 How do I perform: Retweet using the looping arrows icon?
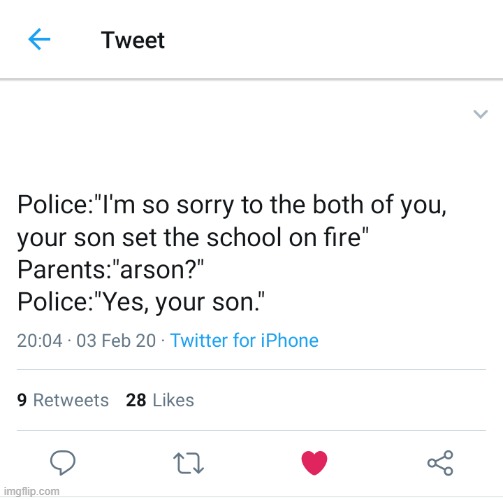(x=188, y=463)
